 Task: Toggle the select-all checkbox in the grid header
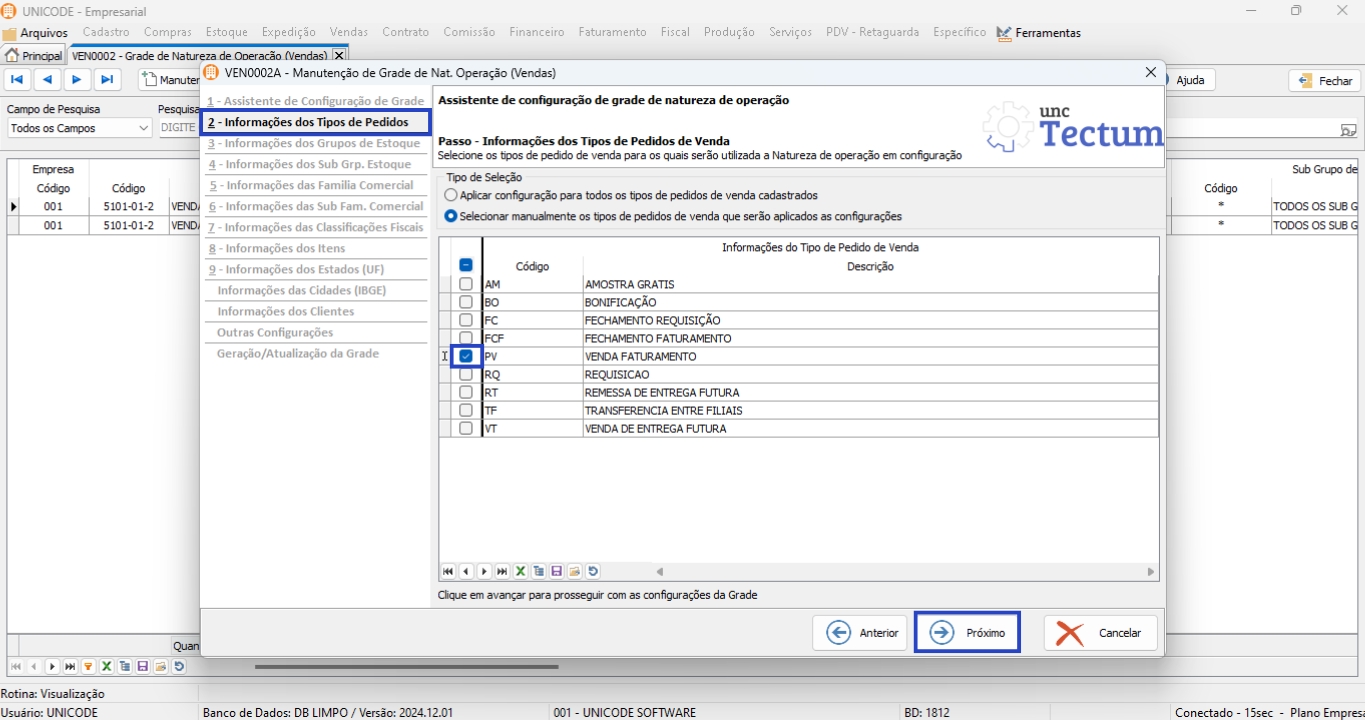pyautogui.click(x=466, y=266)
